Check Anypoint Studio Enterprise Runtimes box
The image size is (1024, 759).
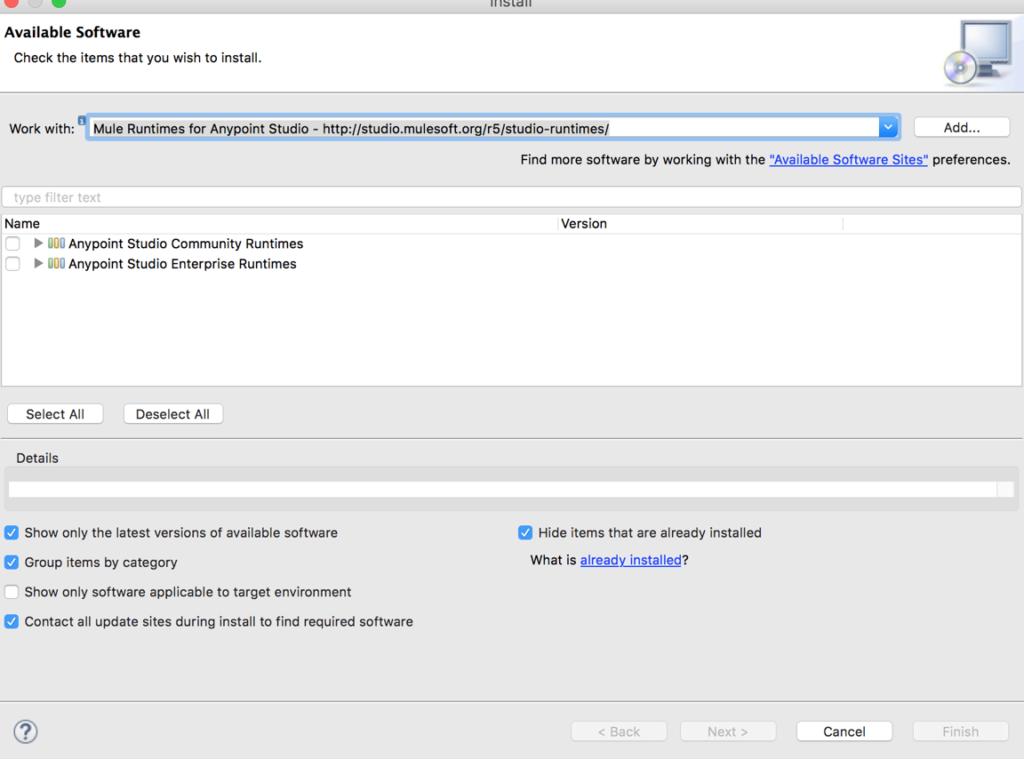coord(12,264)
